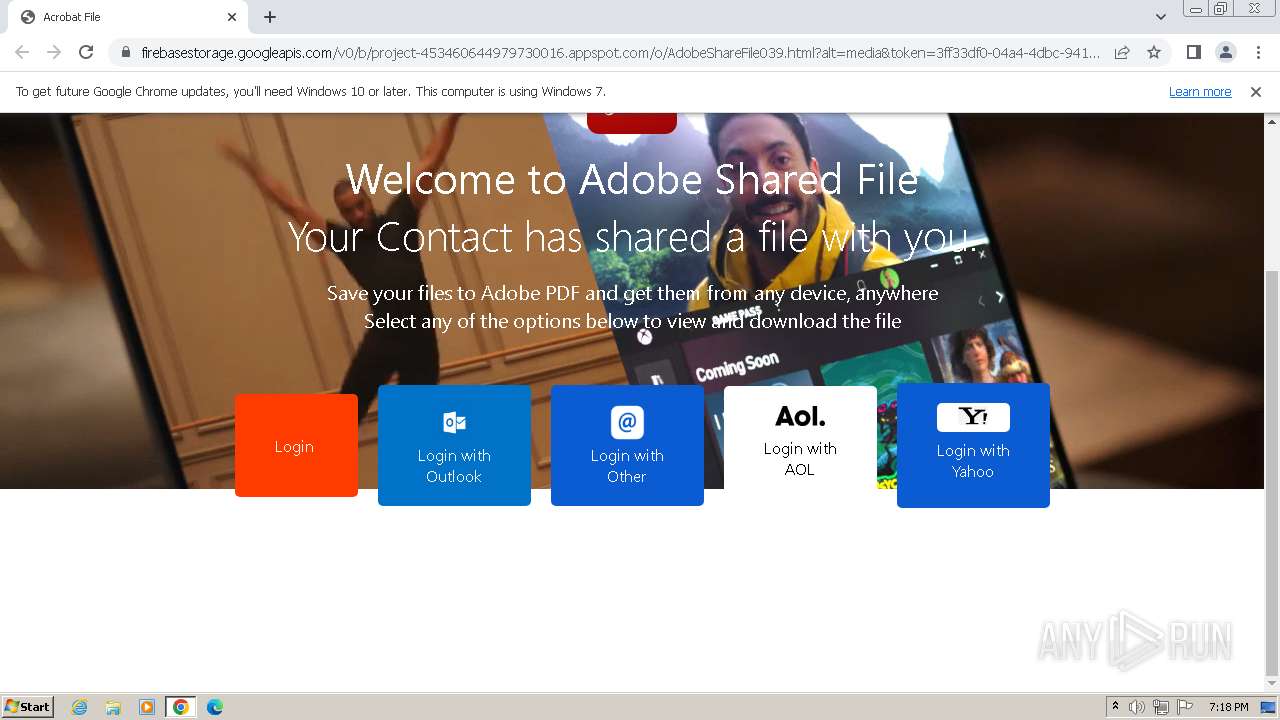
Task: View site info lock icon
Action: coord(125,52)
